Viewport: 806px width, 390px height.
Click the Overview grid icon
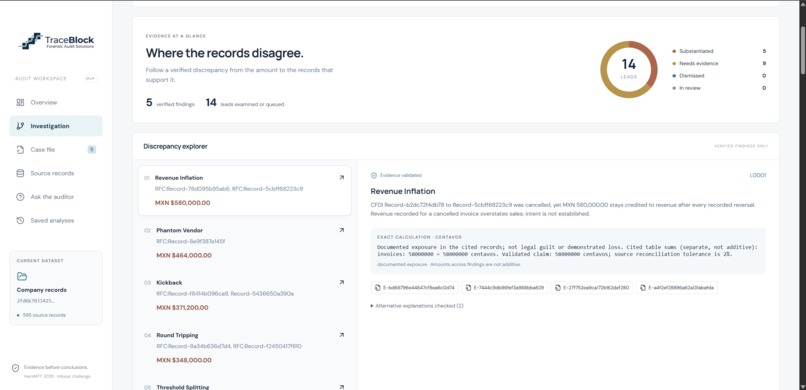21,102
